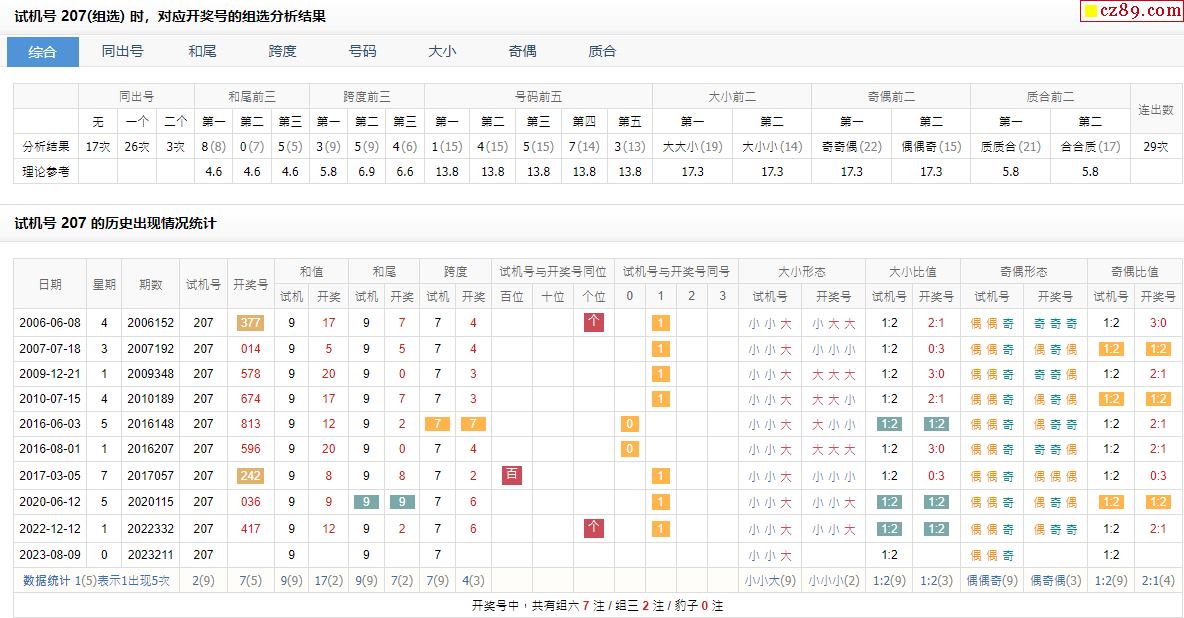The height and width of the screenshot is (618, 1184).
Task: Click orange 1 badge in 2007-07-18 row
Action: pos(661,349)
